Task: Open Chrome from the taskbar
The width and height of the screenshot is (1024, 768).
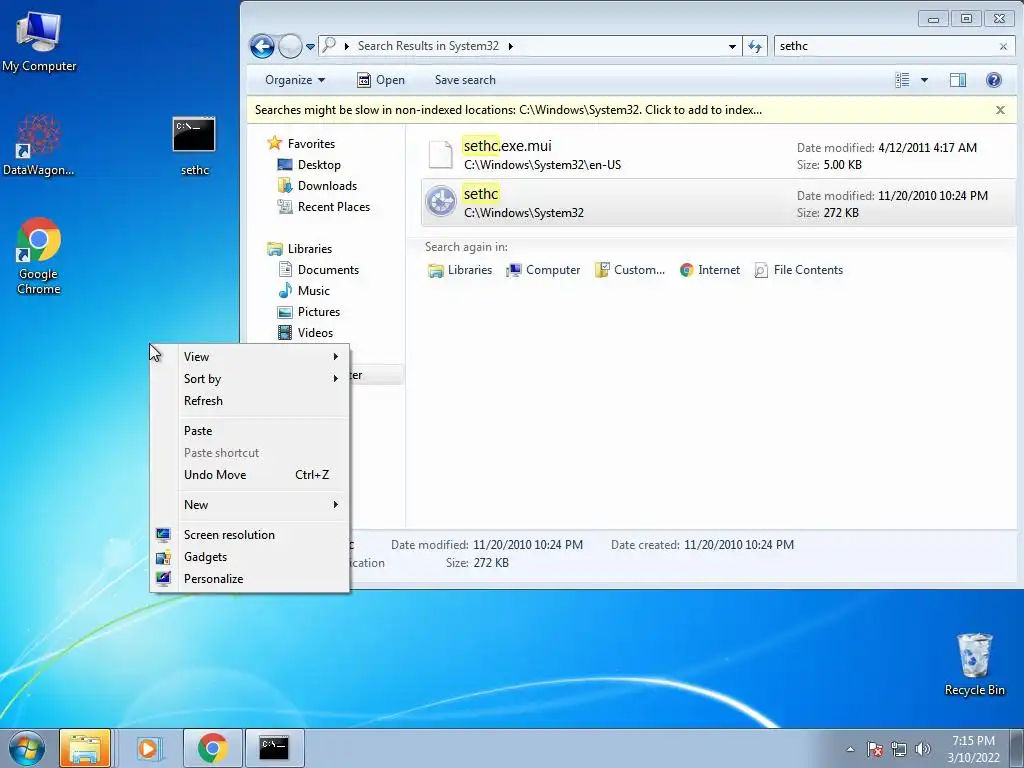Action: pyautogui.click(x=213, y=748)
